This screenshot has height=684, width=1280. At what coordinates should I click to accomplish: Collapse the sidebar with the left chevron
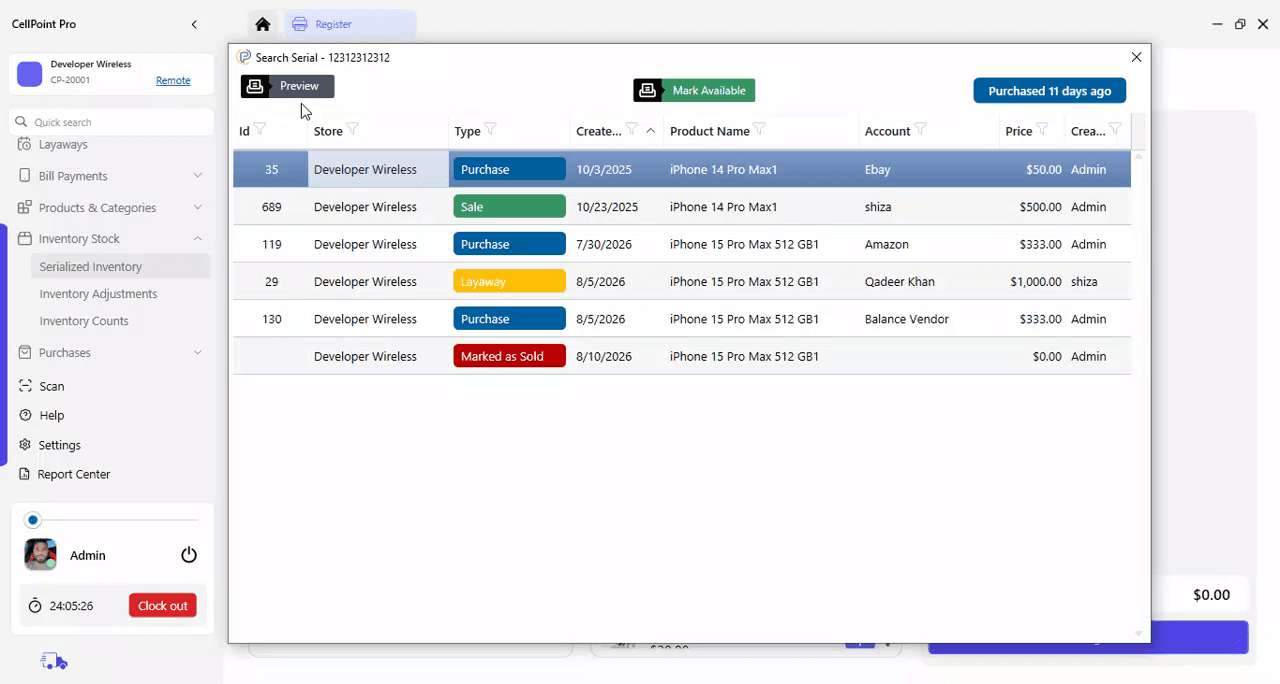coord(194,24)
